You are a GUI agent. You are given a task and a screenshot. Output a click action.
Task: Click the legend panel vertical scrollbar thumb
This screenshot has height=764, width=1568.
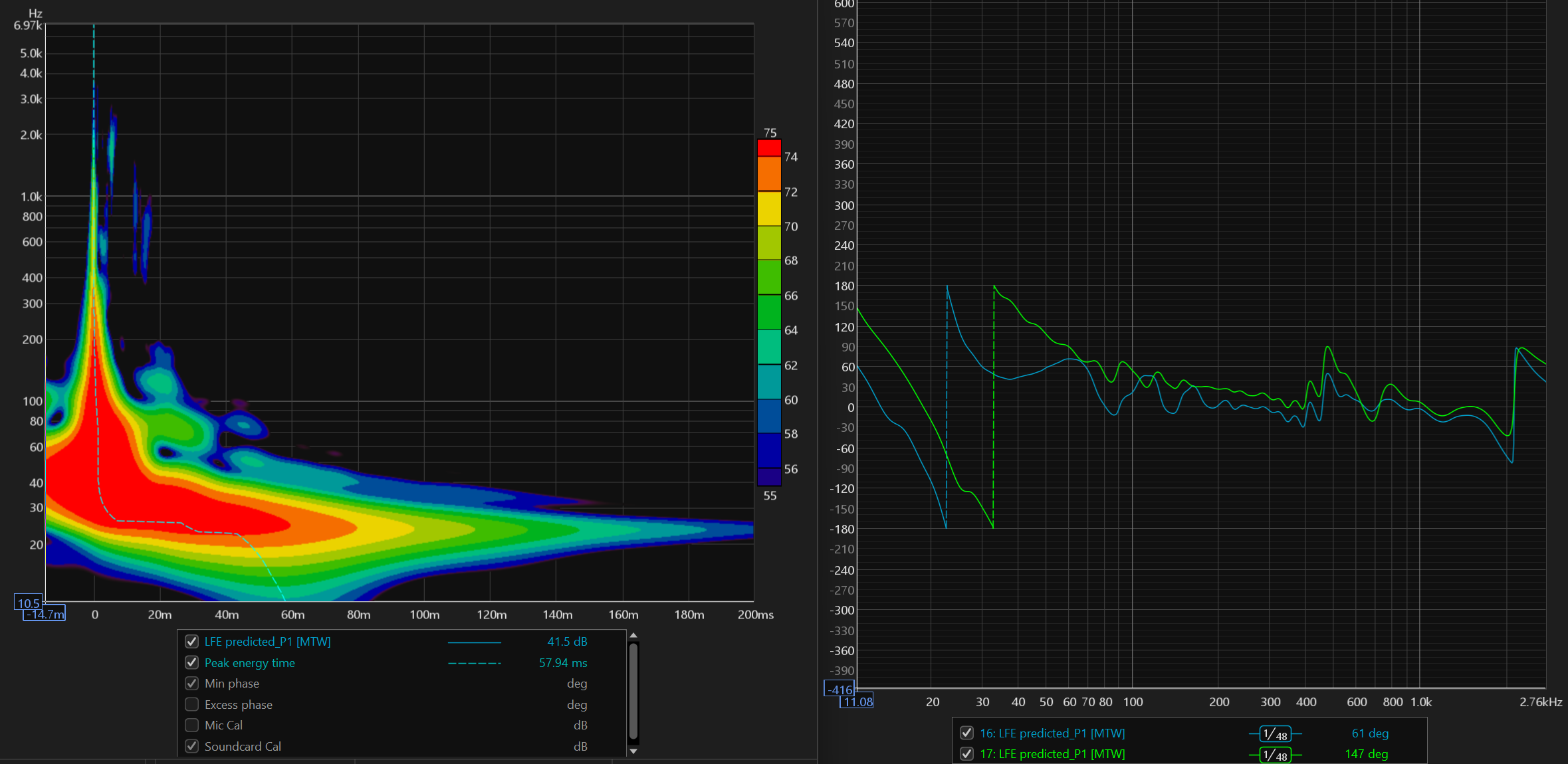(x=633, y=691)
